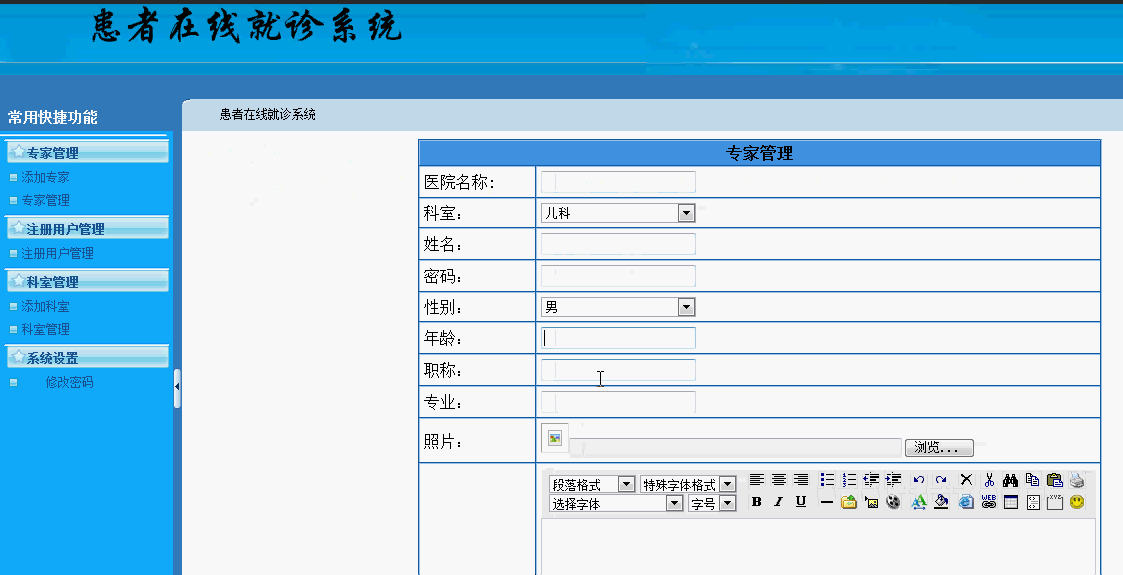1123x575 pixels.
Task: Open the 添加专家 link in sidebar
Action: (x=45, y=177)
